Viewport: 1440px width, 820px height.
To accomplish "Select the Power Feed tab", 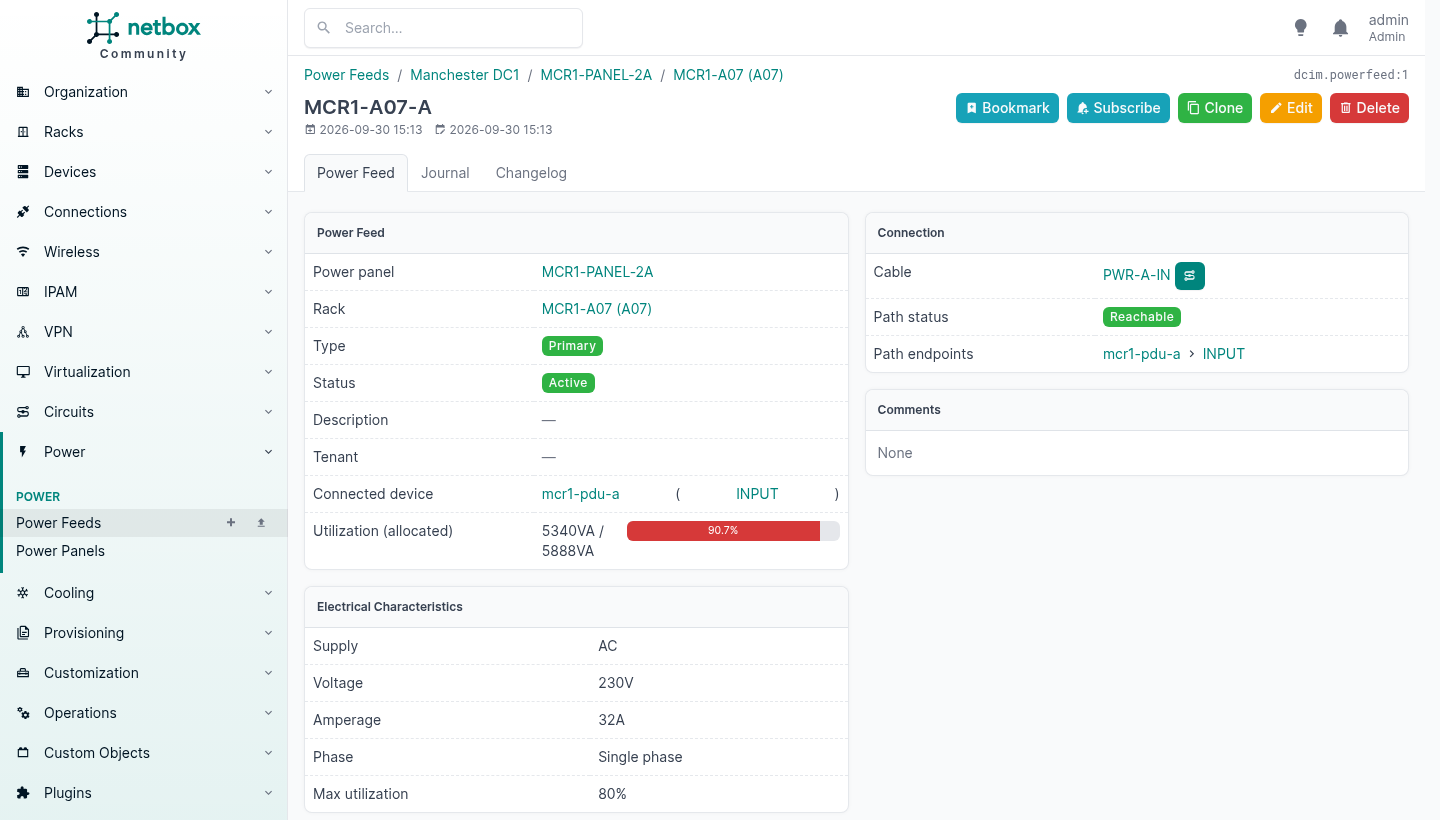I will click(x=356, y=173).
